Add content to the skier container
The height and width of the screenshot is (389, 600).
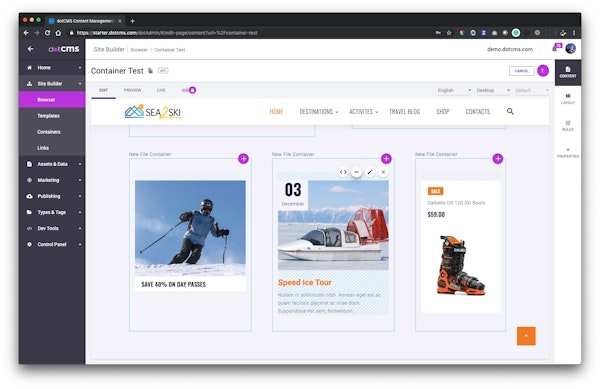(x=243, y=159)
